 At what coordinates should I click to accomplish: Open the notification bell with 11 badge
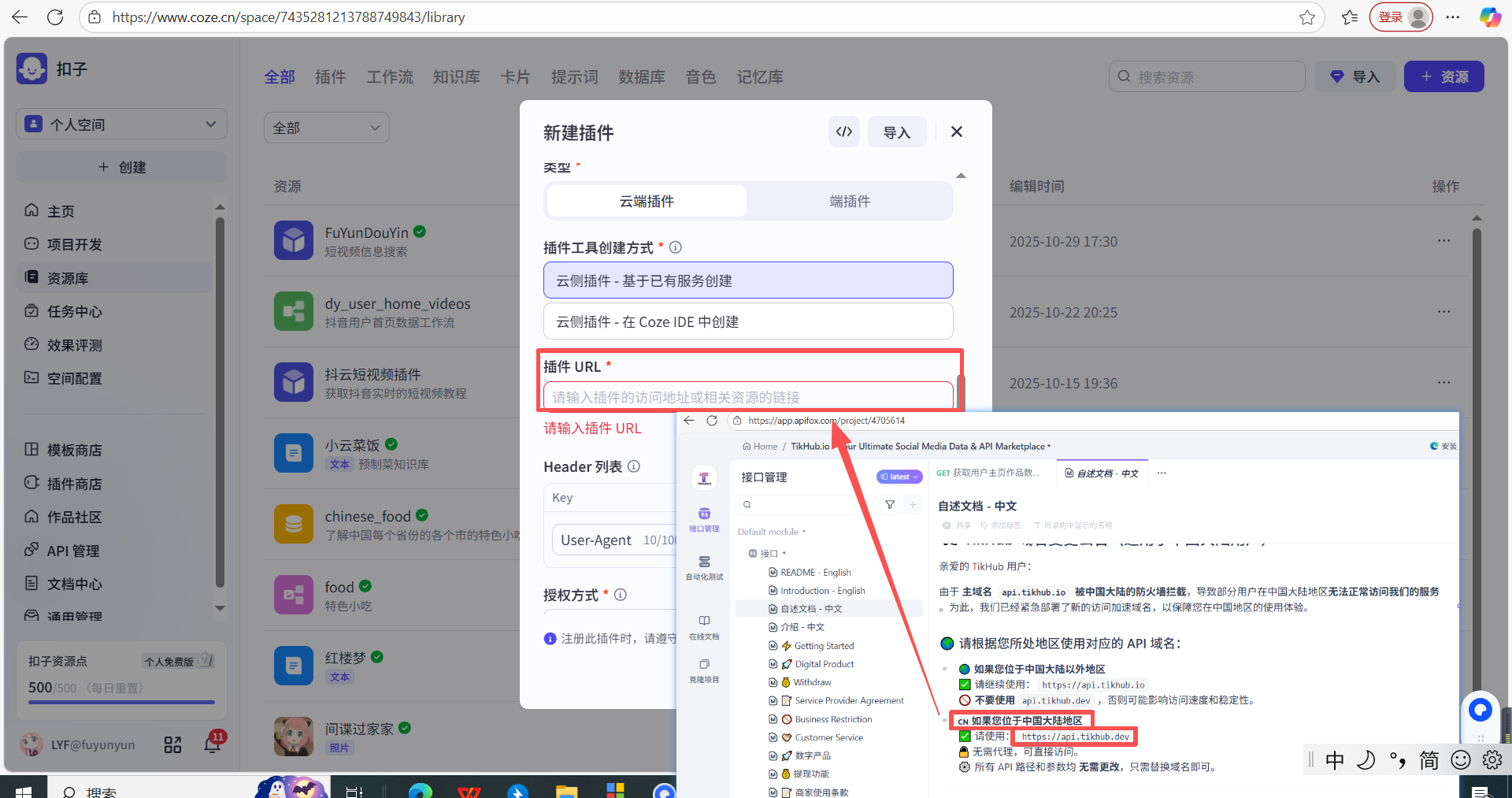213,744
